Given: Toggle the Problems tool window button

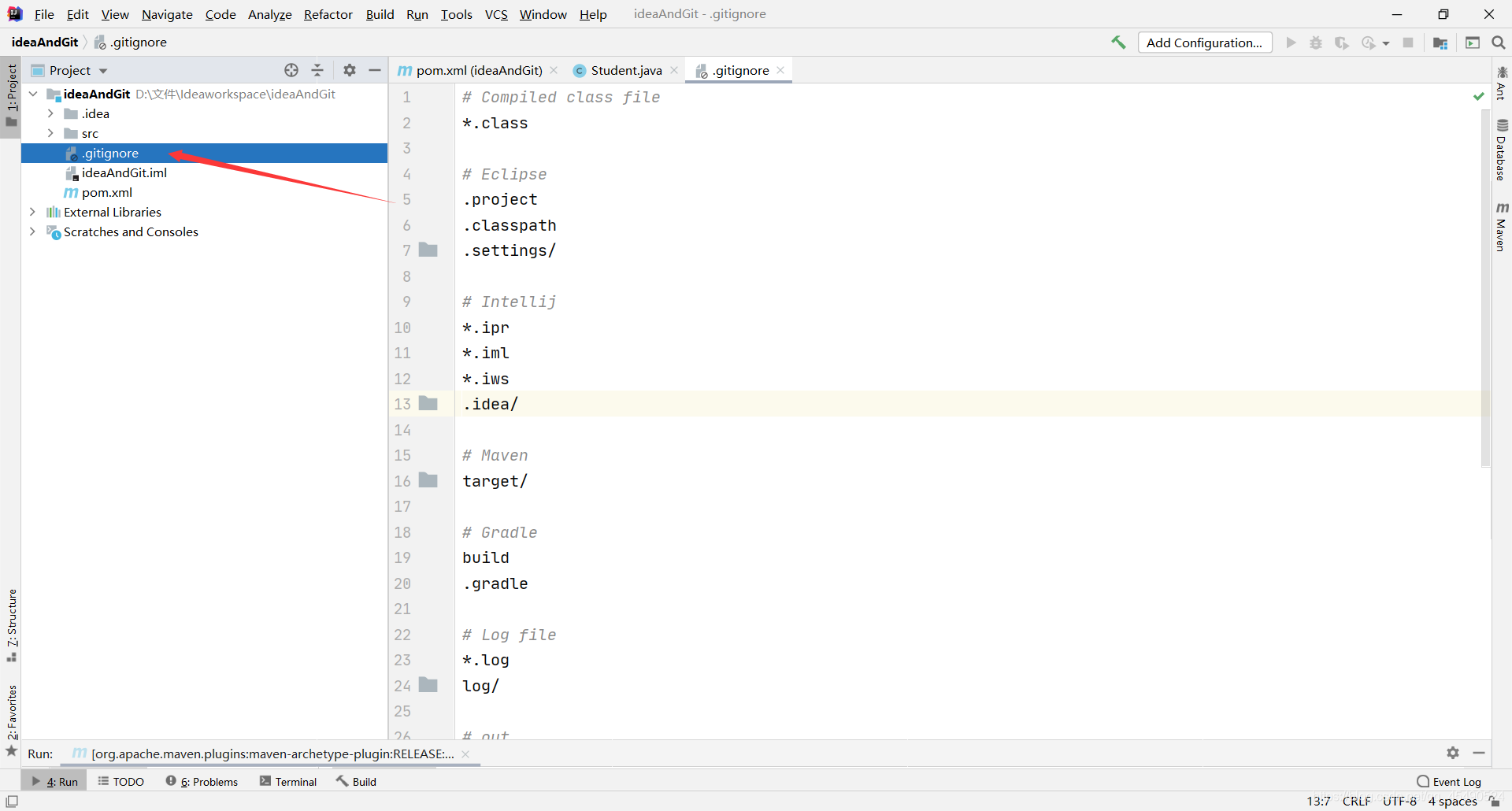Looking at the screenshot, I should (x=202, y=781).
